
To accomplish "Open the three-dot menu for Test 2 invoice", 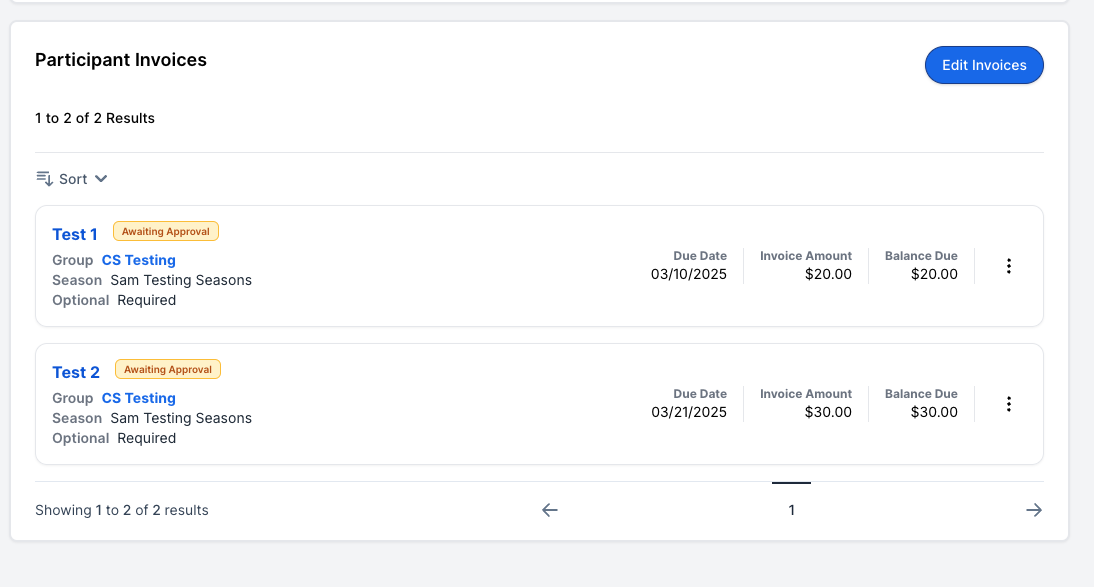I will (1009, 404).
